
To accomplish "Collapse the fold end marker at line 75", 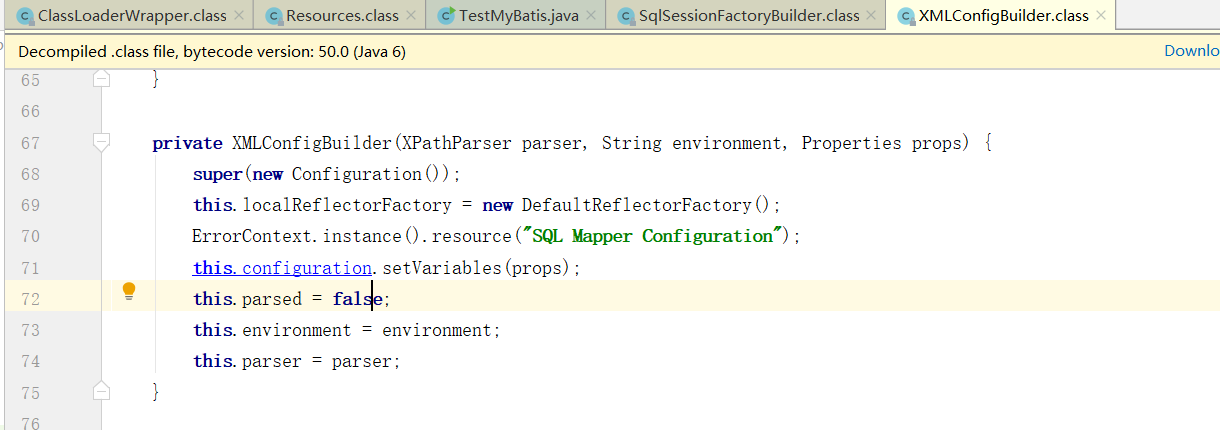I will [101, 391].
